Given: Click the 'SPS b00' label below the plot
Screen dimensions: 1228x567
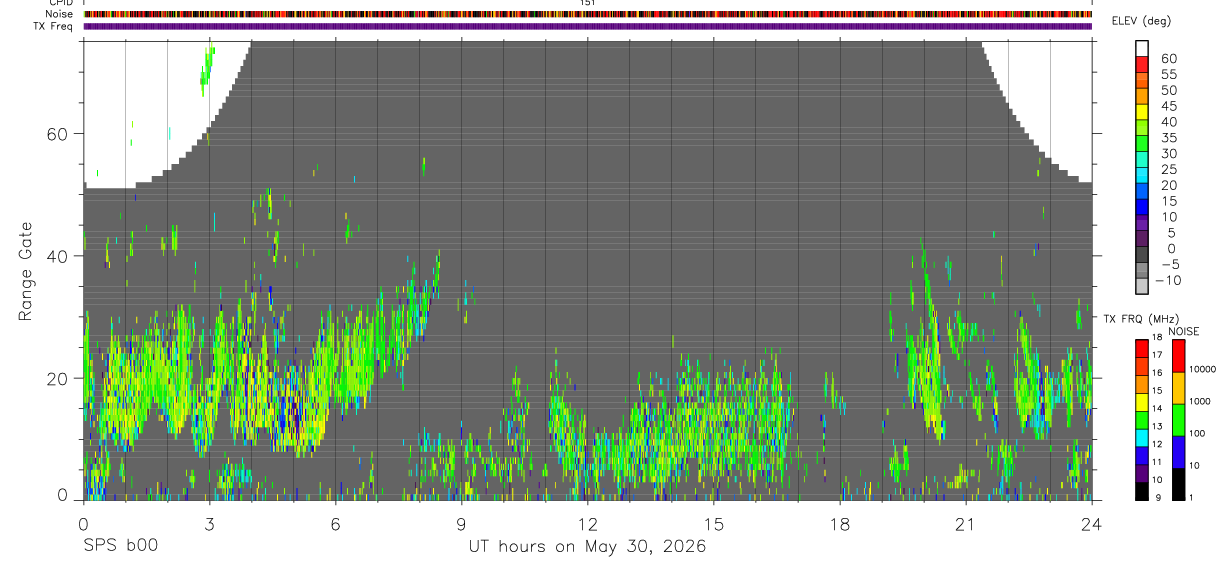Looking at the screenshot, I should click(120, 546).
